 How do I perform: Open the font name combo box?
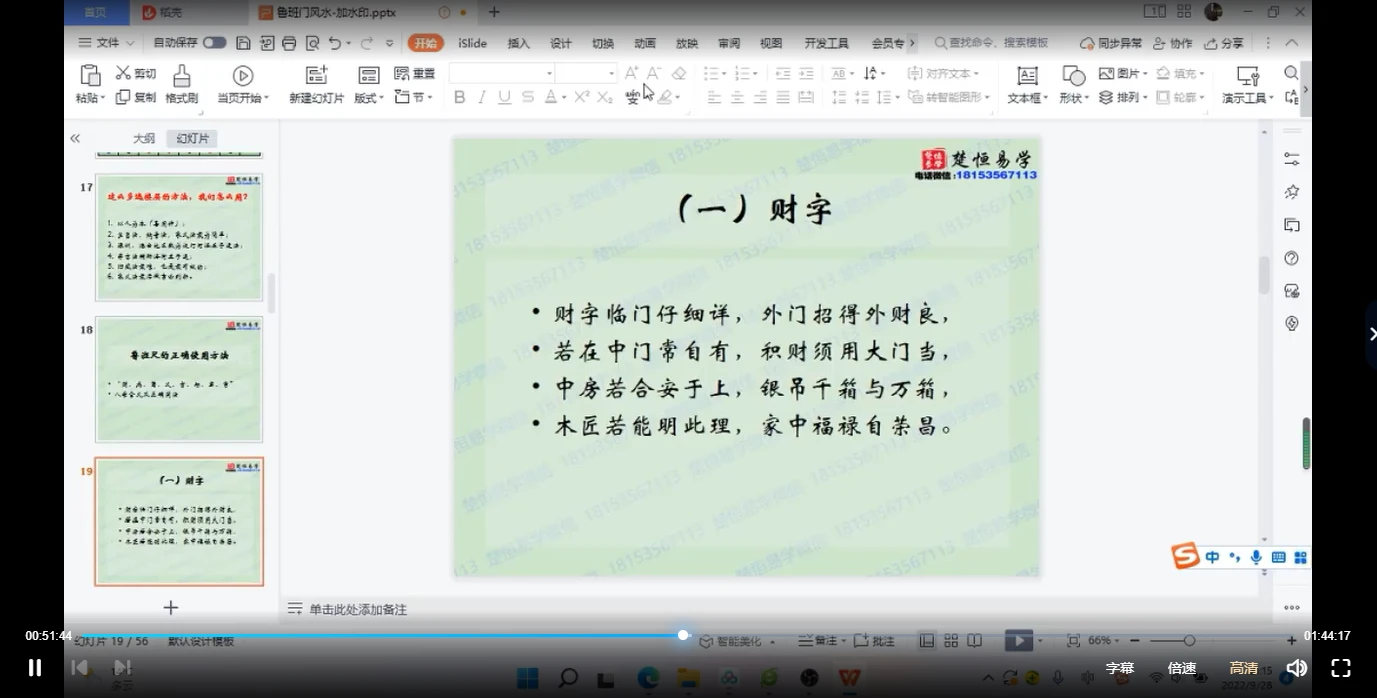click(x=501, y=73)
